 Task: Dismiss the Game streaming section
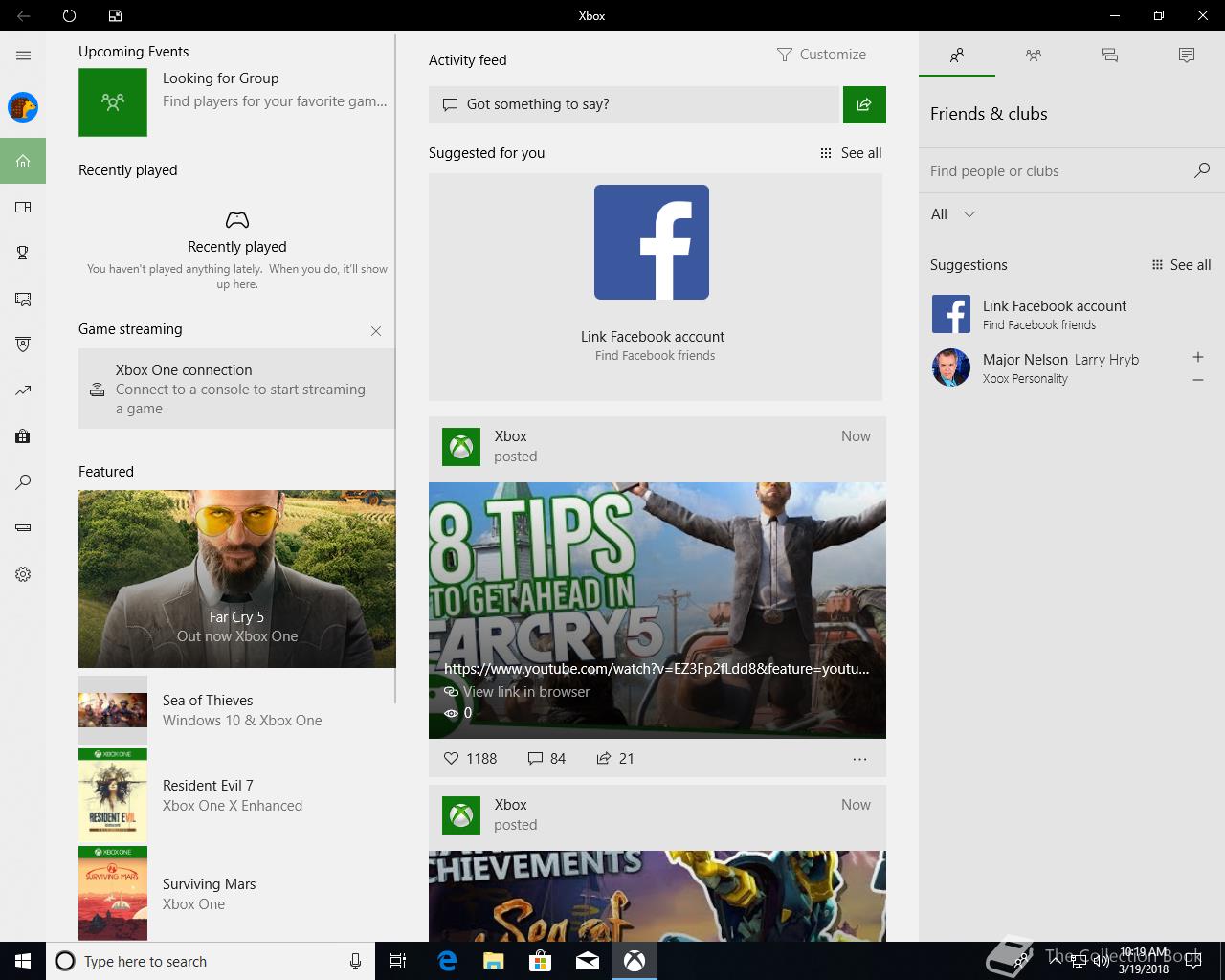pos(376,331)
